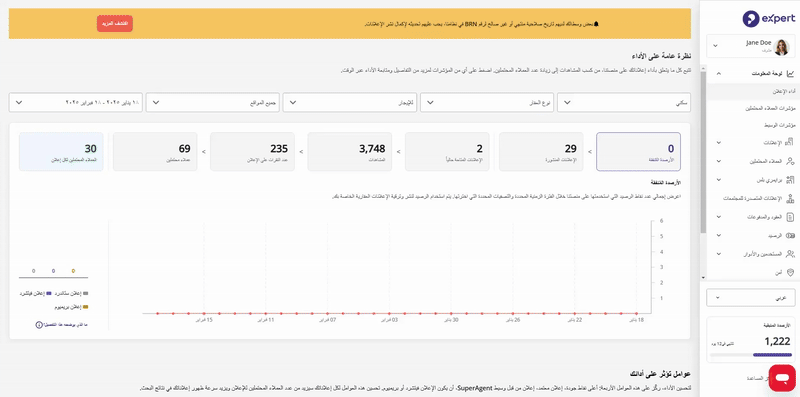Toggle the Featured listing purple legend swatch
The image size is (800, 397).
pos(49,294)
